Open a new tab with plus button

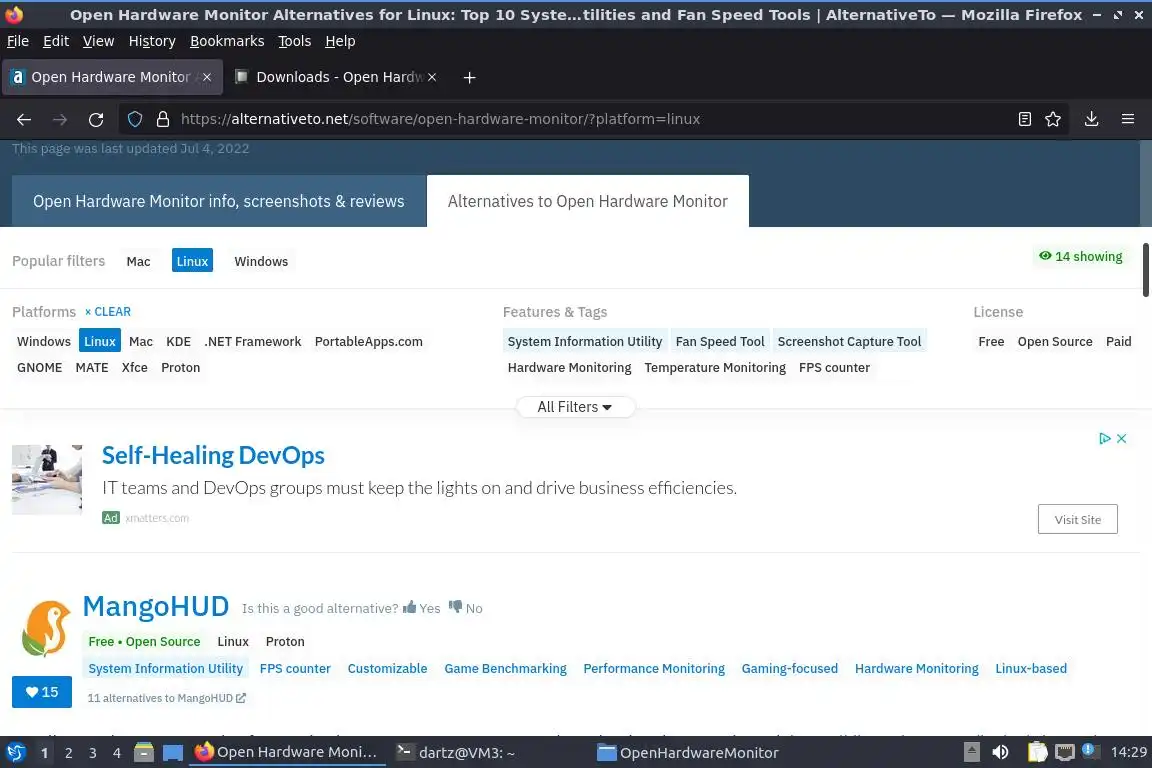[x=469, y=77]
